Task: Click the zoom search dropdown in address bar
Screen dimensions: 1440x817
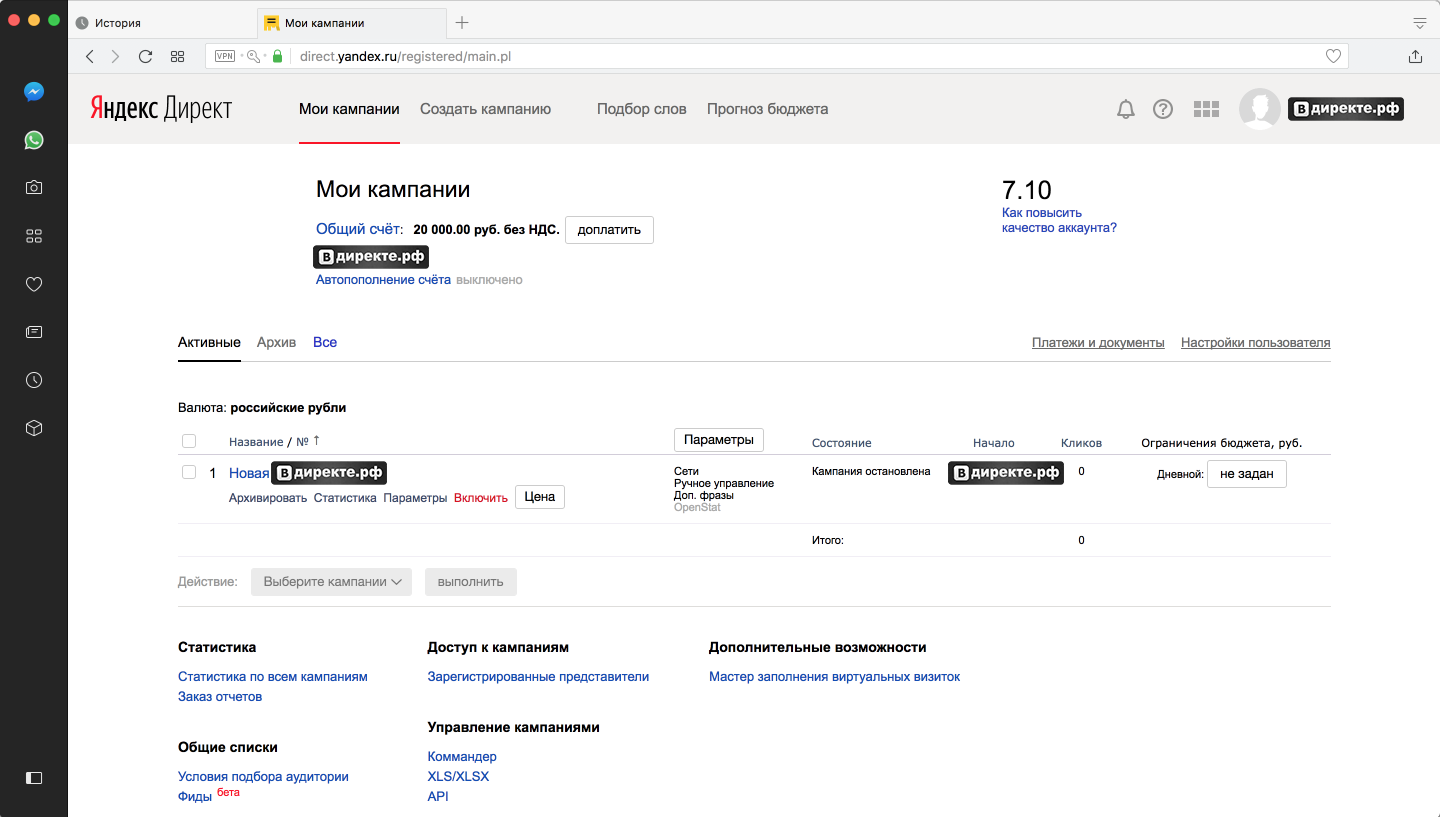Action: [x=256, y=57]
